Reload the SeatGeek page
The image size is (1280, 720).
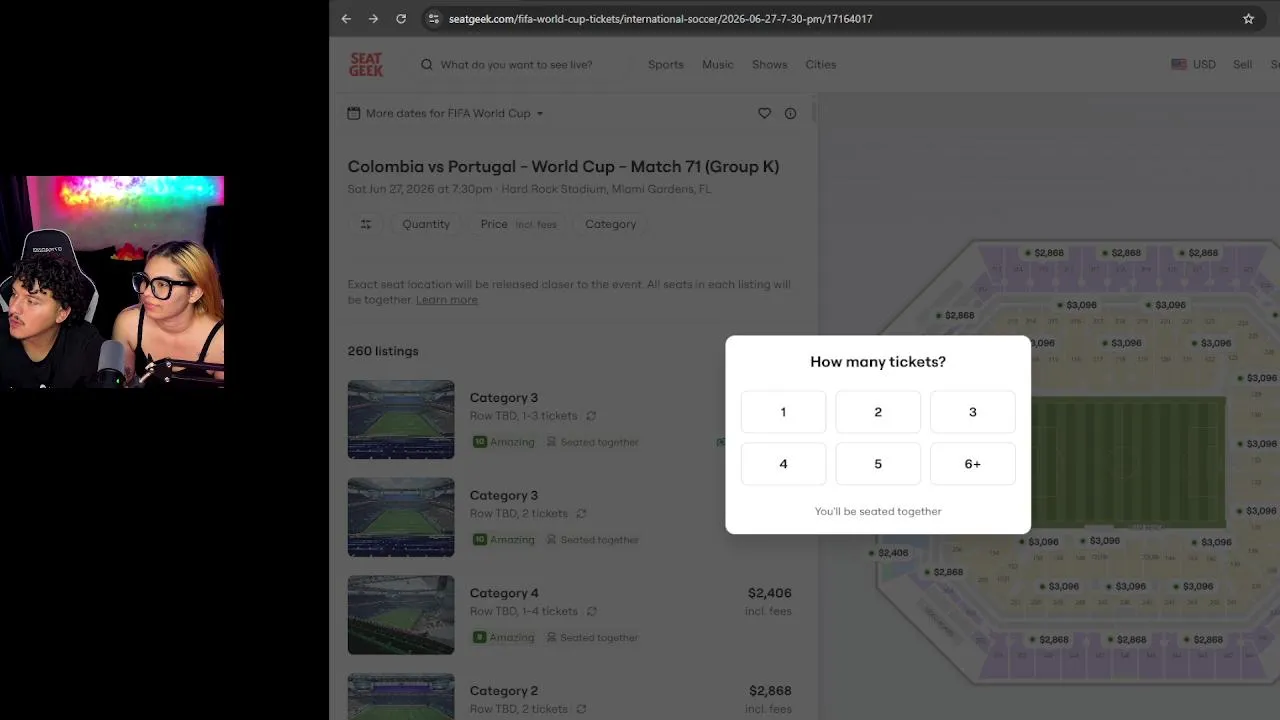(401, 18)
